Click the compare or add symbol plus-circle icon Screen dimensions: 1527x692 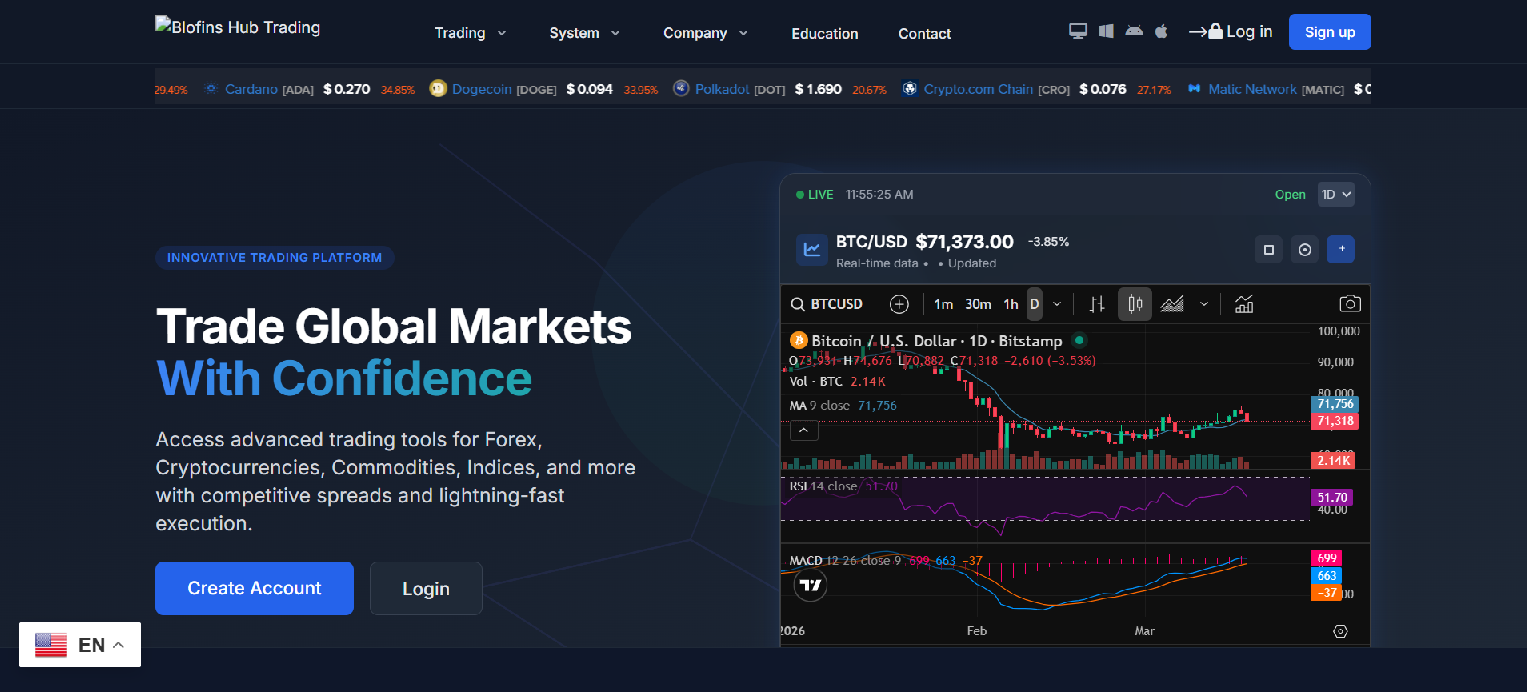point(899,304)
